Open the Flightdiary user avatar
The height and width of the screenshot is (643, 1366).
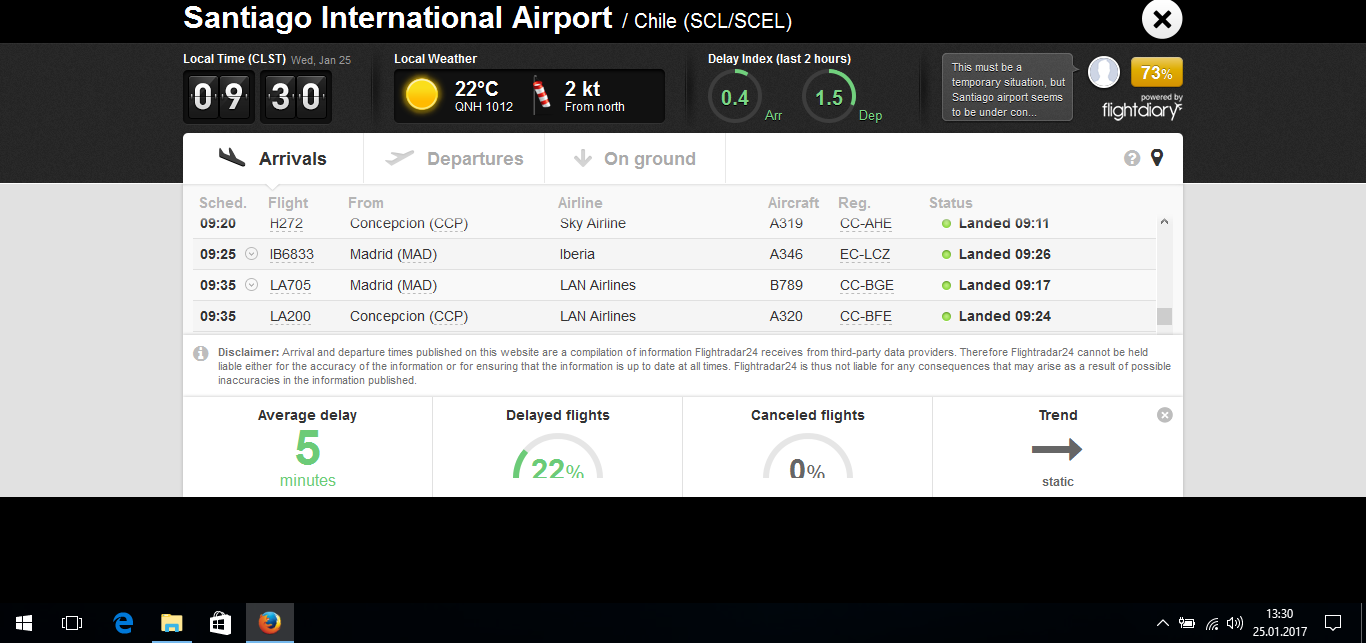[x=1104, y=72]
